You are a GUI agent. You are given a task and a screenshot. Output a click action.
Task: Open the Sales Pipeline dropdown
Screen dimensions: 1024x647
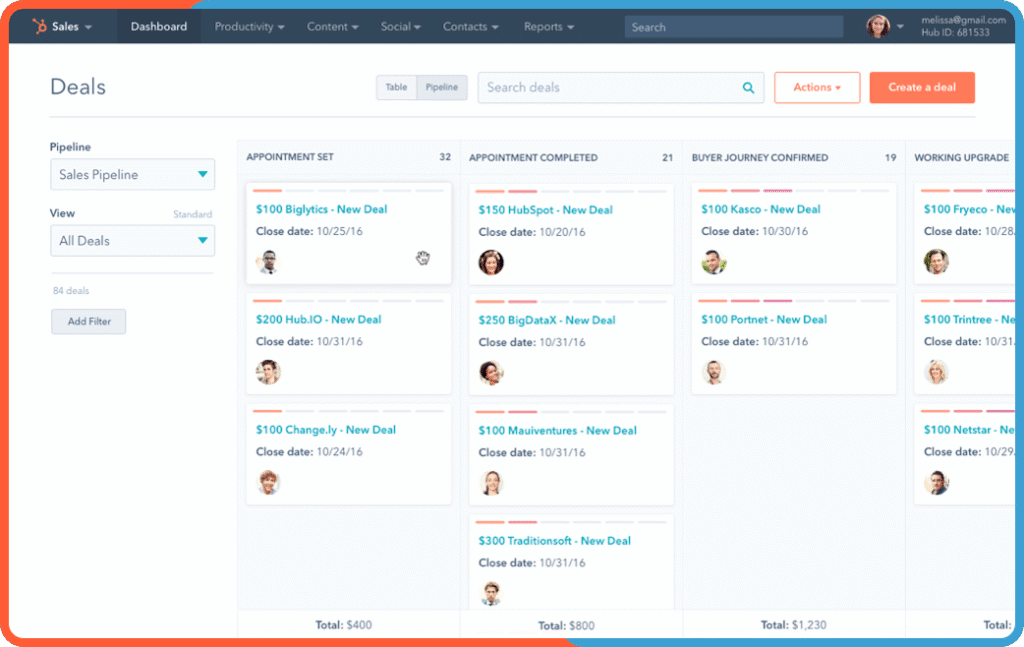[132, 174]
